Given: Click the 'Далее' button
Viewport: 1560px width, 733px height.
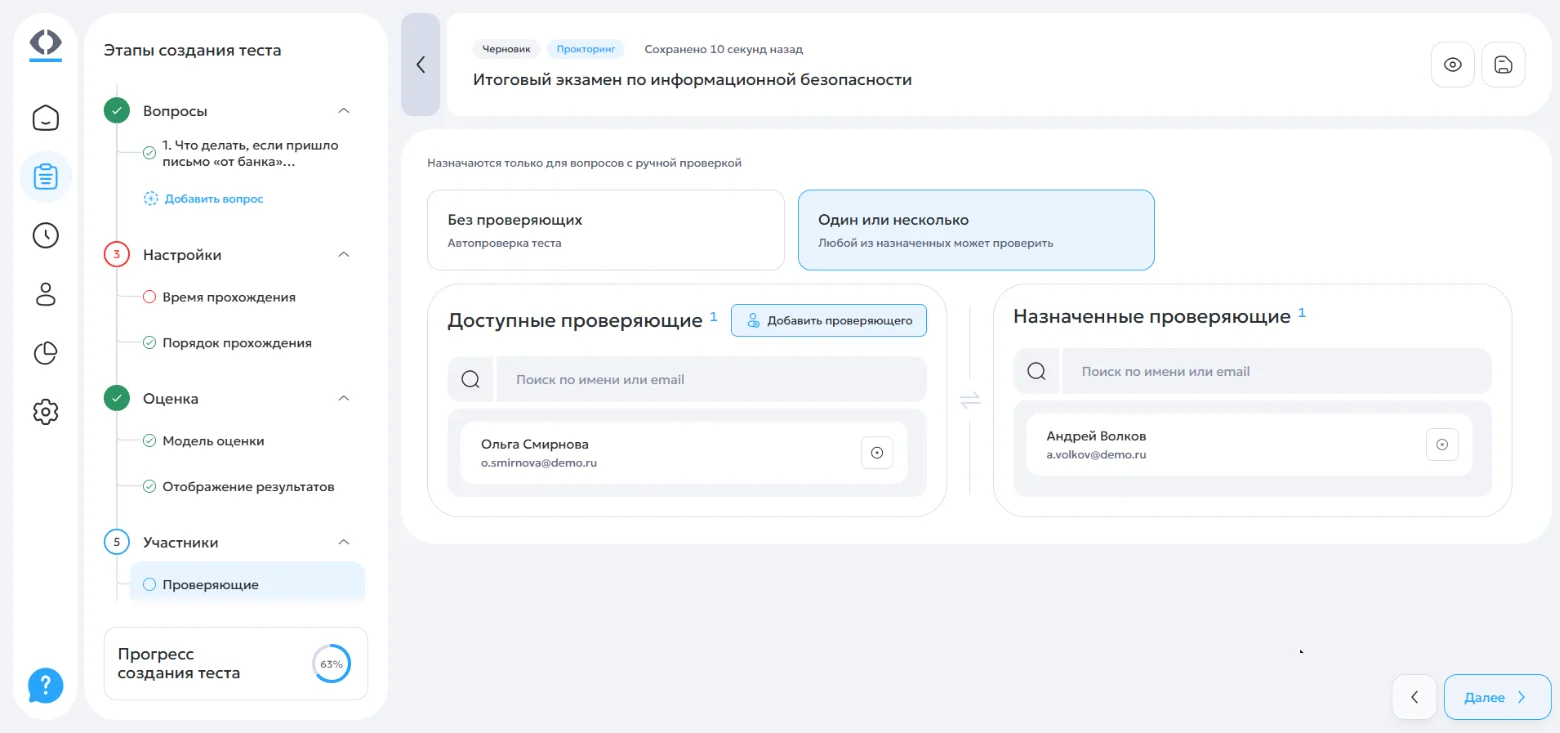Looking at the screenshot, I should pos(1497,697).
